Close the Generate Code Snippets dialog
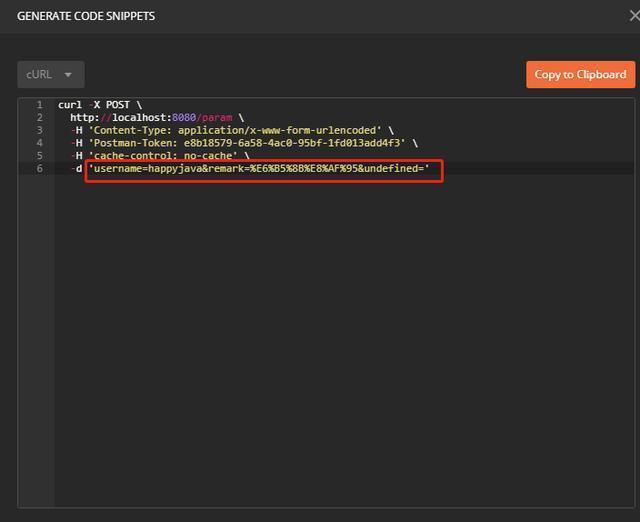Screen dimensions: 640x522 point(632,16)
